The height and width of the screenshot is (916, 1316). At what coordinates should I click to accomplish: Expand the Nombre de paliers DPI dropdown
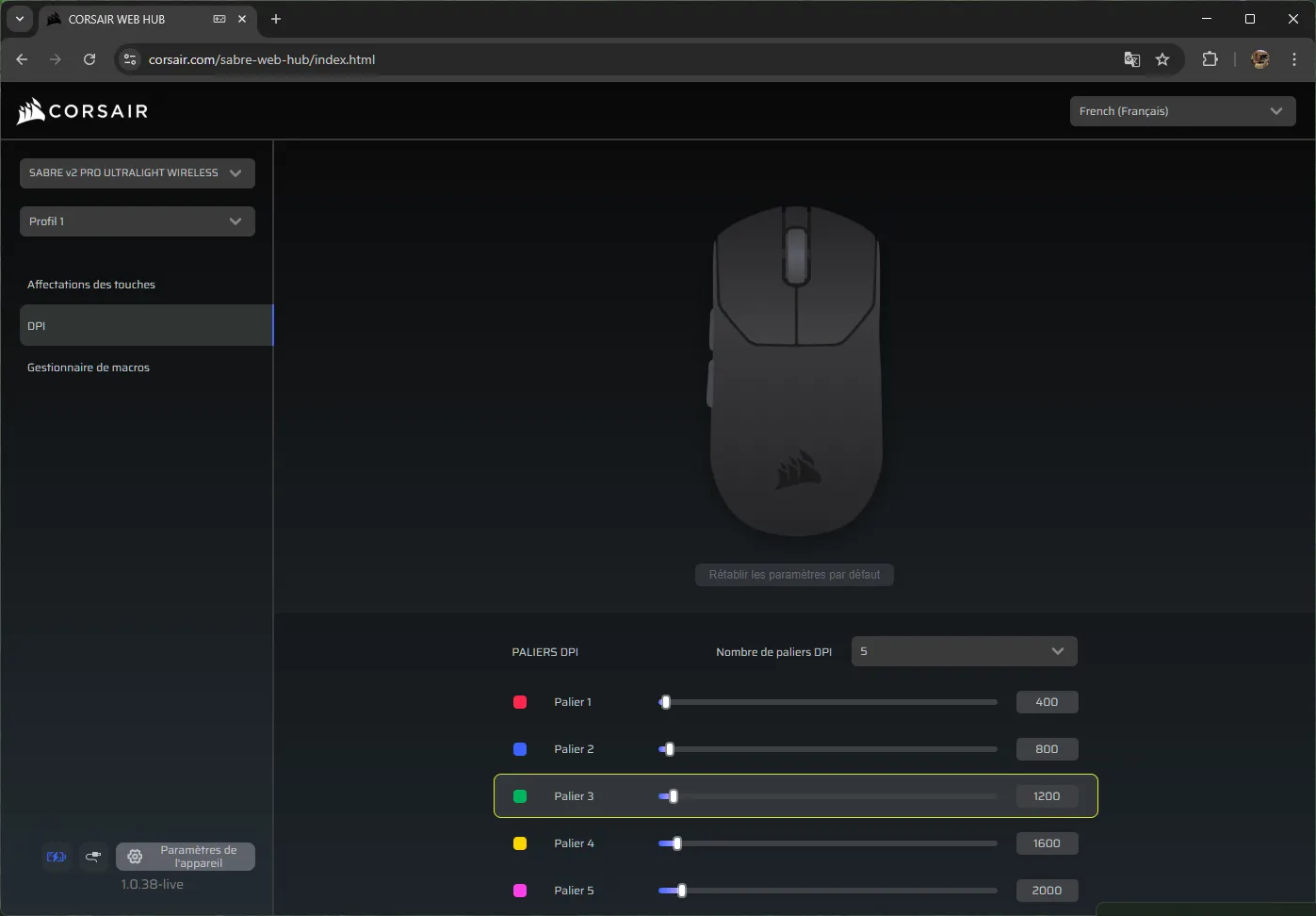coord(963,651)
